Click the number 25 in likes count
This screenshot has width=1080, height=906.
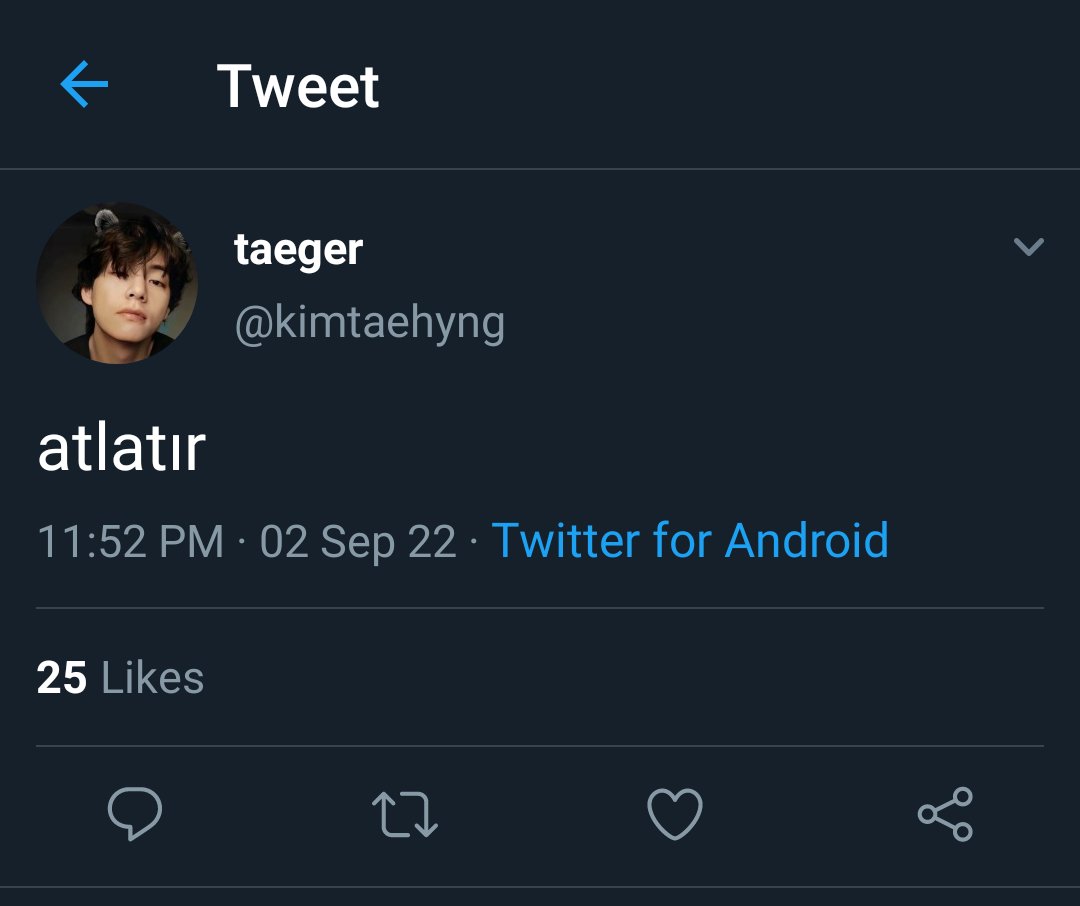[61, 678]
